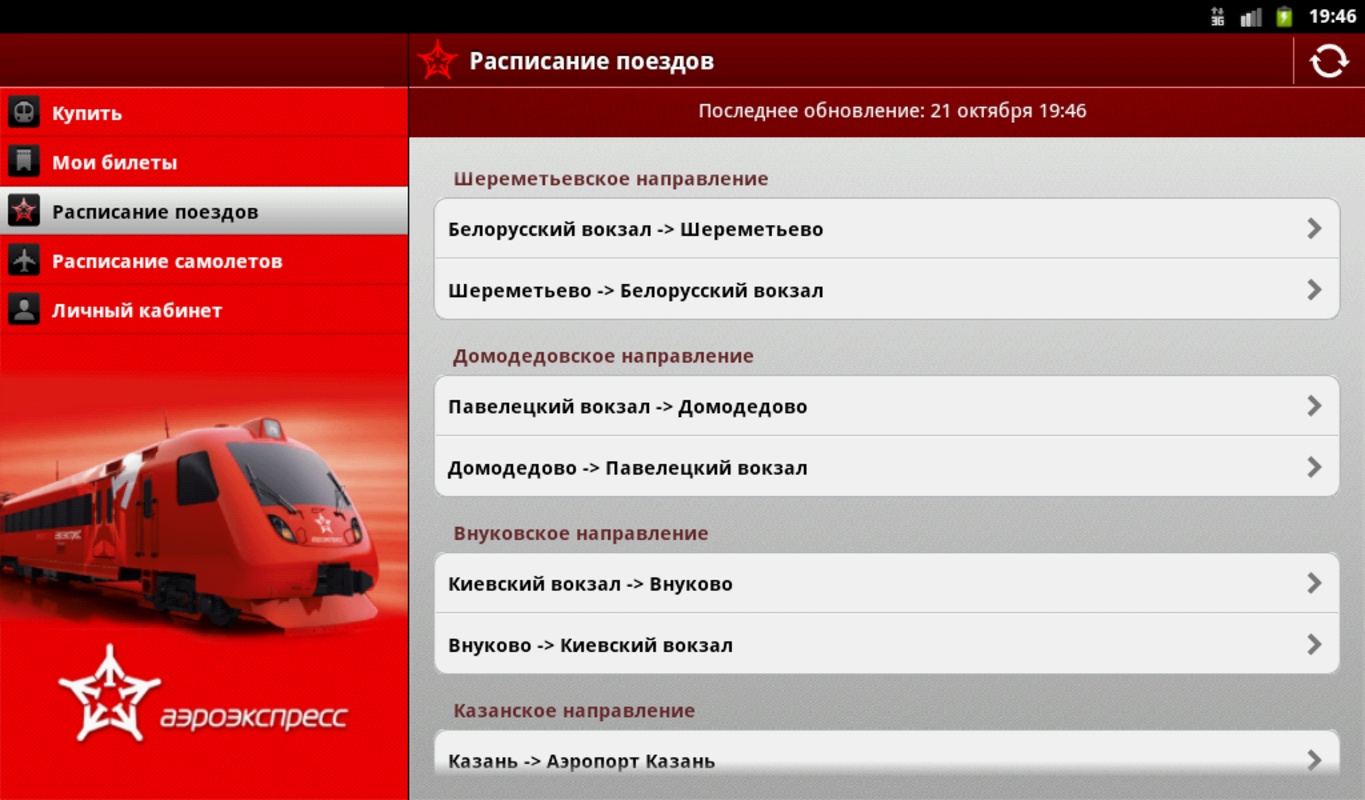Expand chevron for Домодедово -> Павелецкий вокзал
Screen dimensions: 1365x800
coord(1314,467)
